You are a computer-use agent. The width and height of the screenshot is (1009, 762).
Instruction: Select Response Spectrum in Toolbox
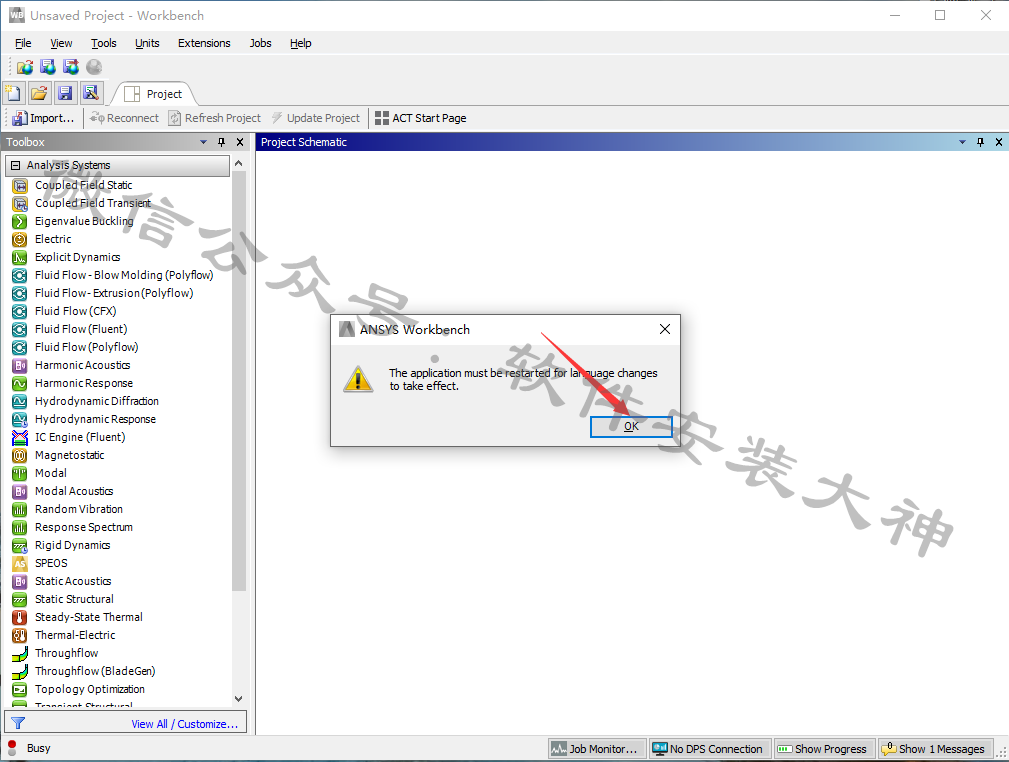tap(84, 528)
